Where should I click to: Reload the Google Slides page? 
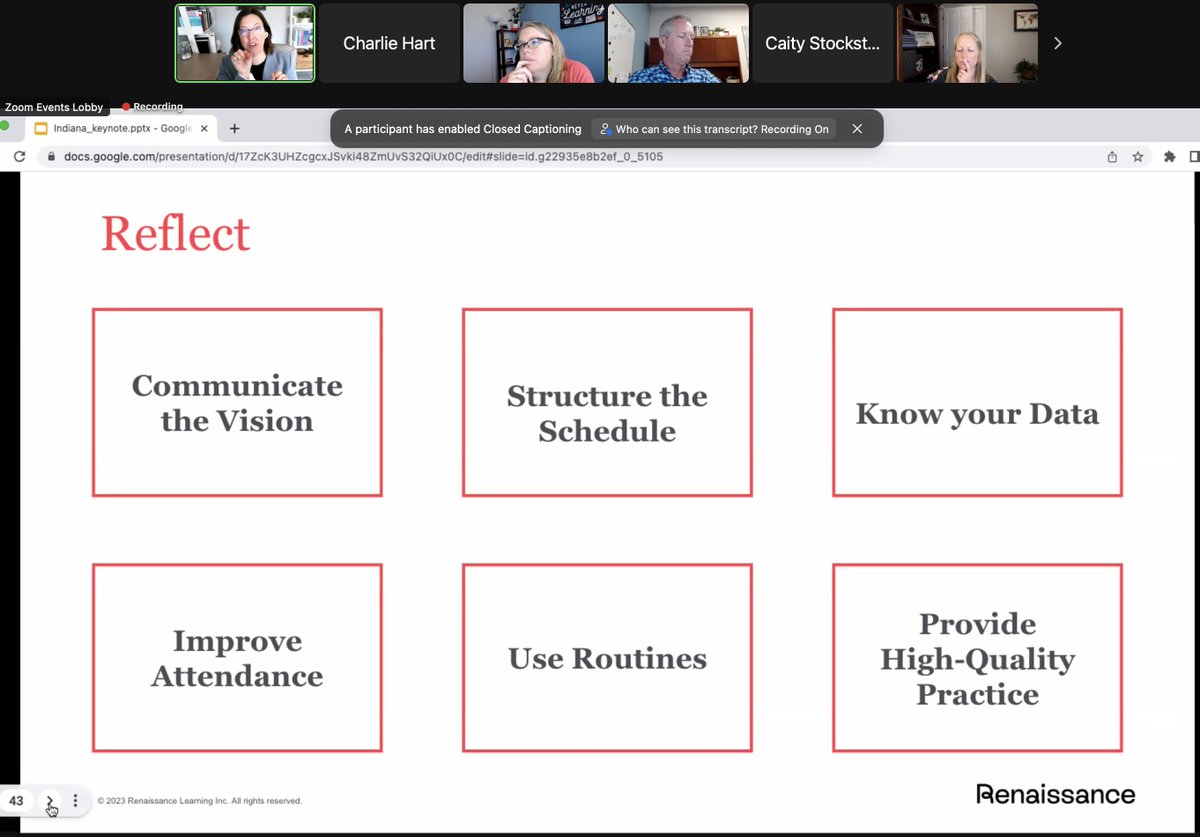20,157
